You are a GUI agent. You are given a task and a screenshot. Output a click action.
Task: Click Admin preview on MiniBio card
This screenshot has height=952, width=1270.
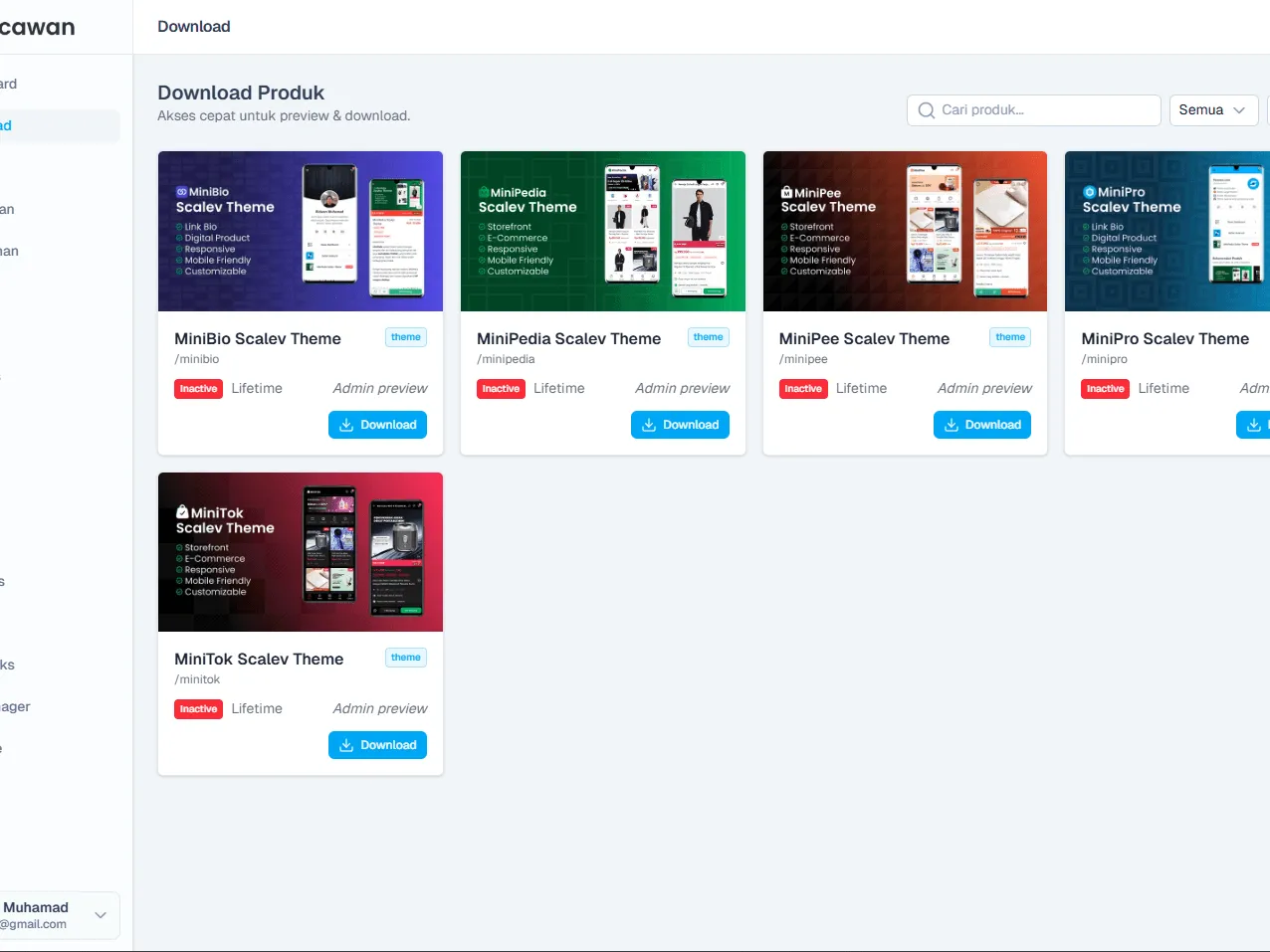tap(380, 389)
